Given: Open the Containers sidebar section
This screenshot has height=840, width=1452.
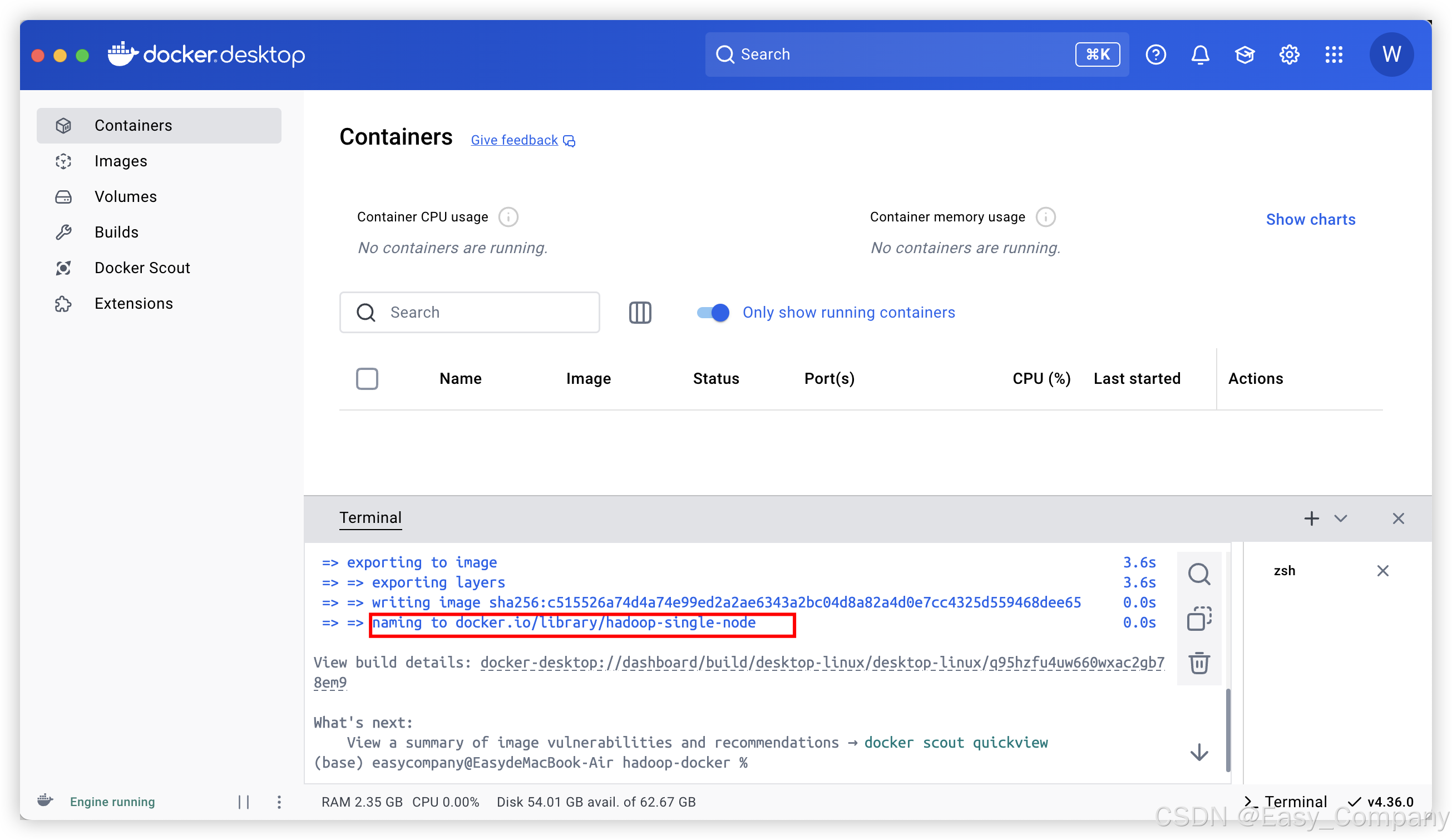Looking at the screenshot, I should click(x=159, y=126).
